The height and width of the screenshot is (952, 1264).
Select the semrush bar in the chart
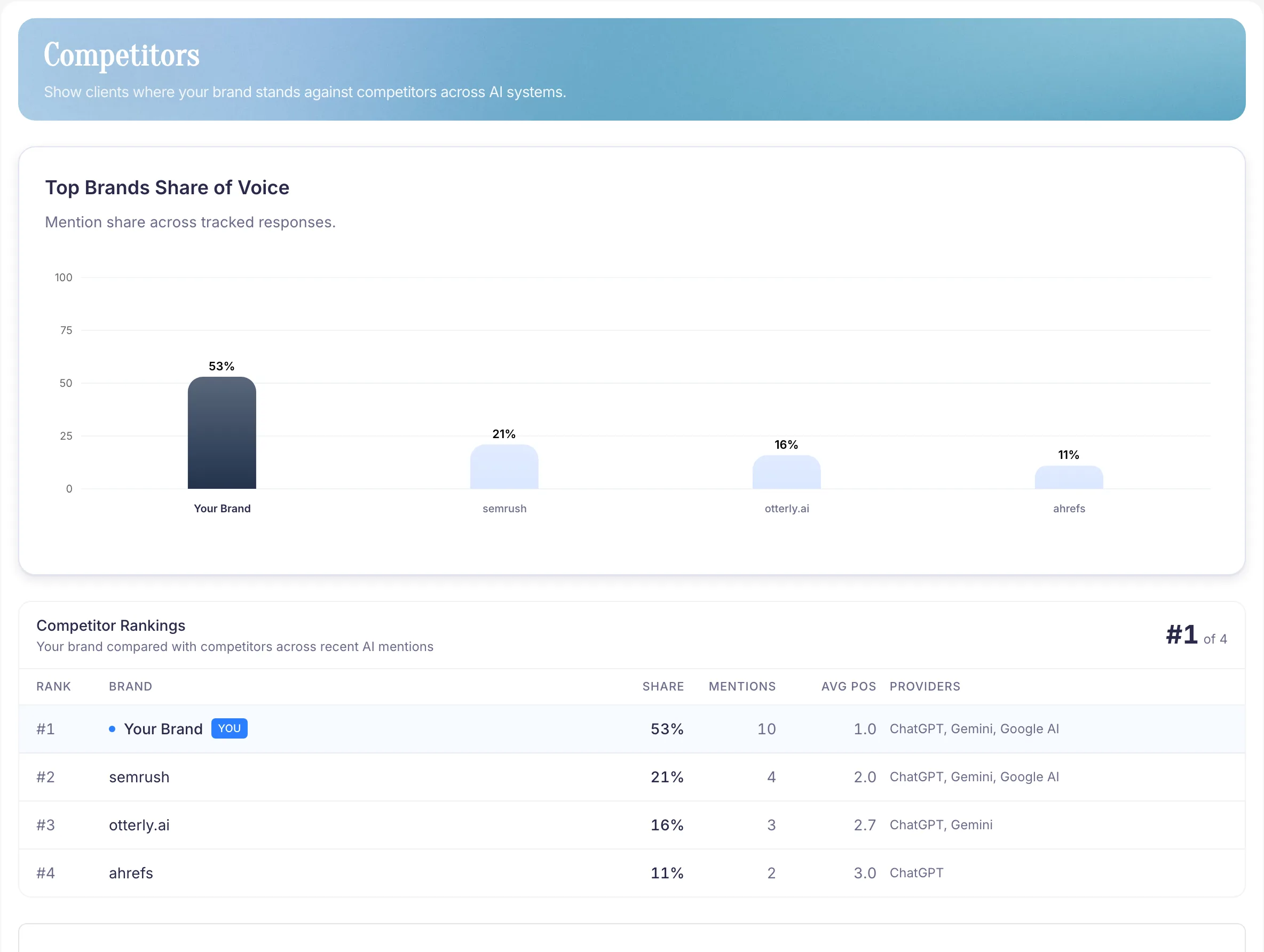click(x=504, y=467)
